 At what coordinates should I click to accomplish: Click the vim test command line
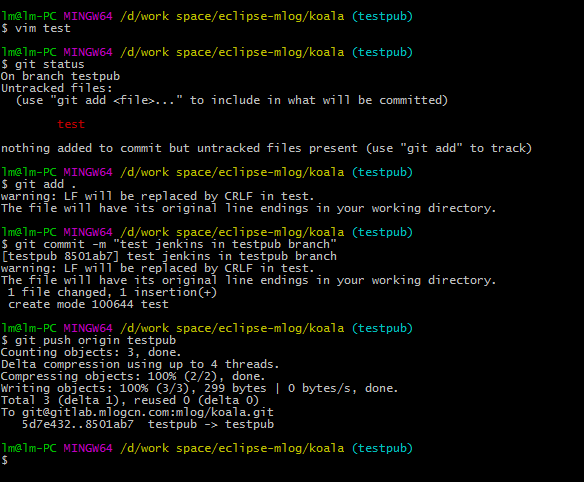coord(36,28)
